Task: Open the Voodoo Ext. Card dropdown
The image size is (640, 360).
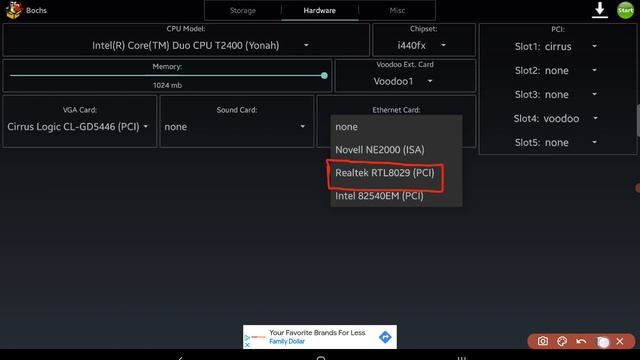Action: [x=403, y=81]
